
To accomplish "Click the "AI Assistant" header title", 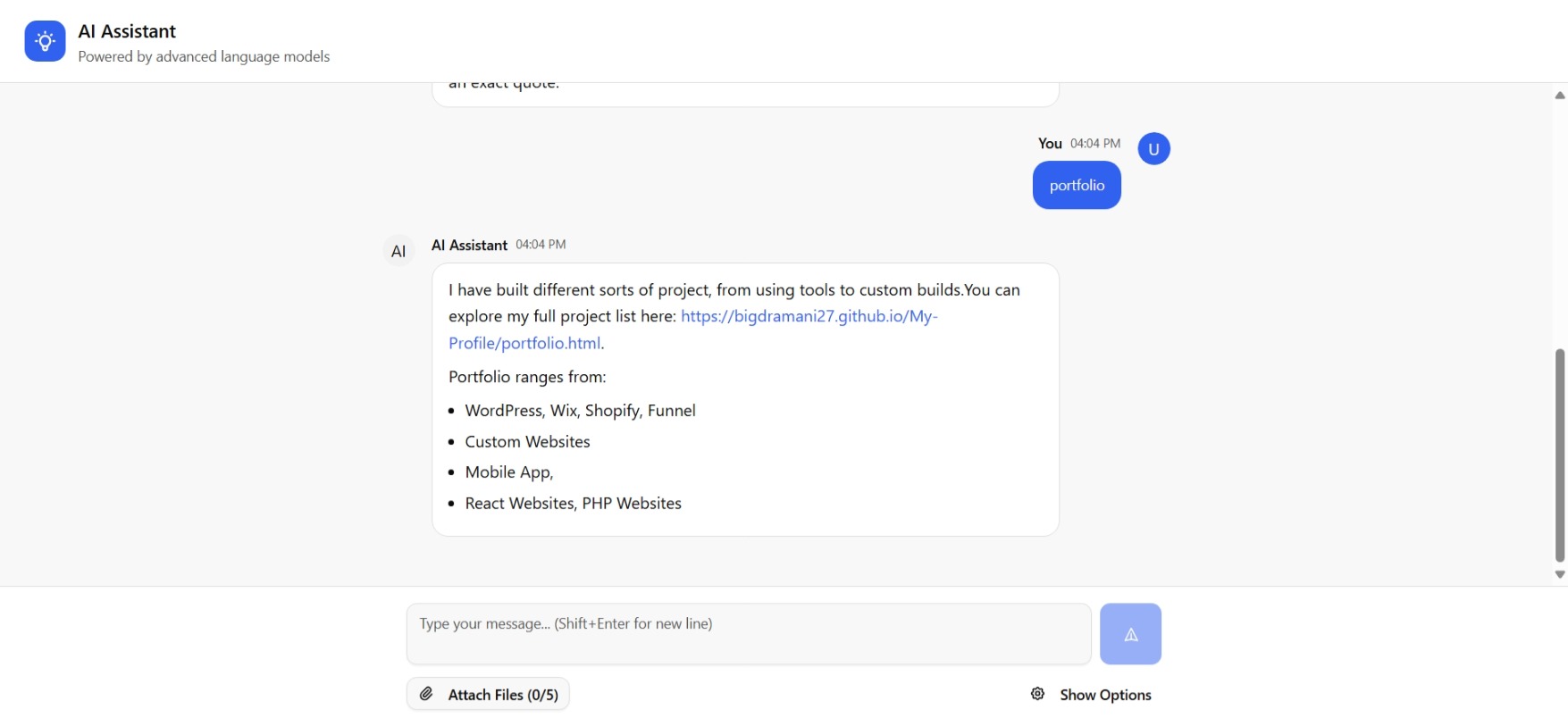I will click(x=127, y=31).
